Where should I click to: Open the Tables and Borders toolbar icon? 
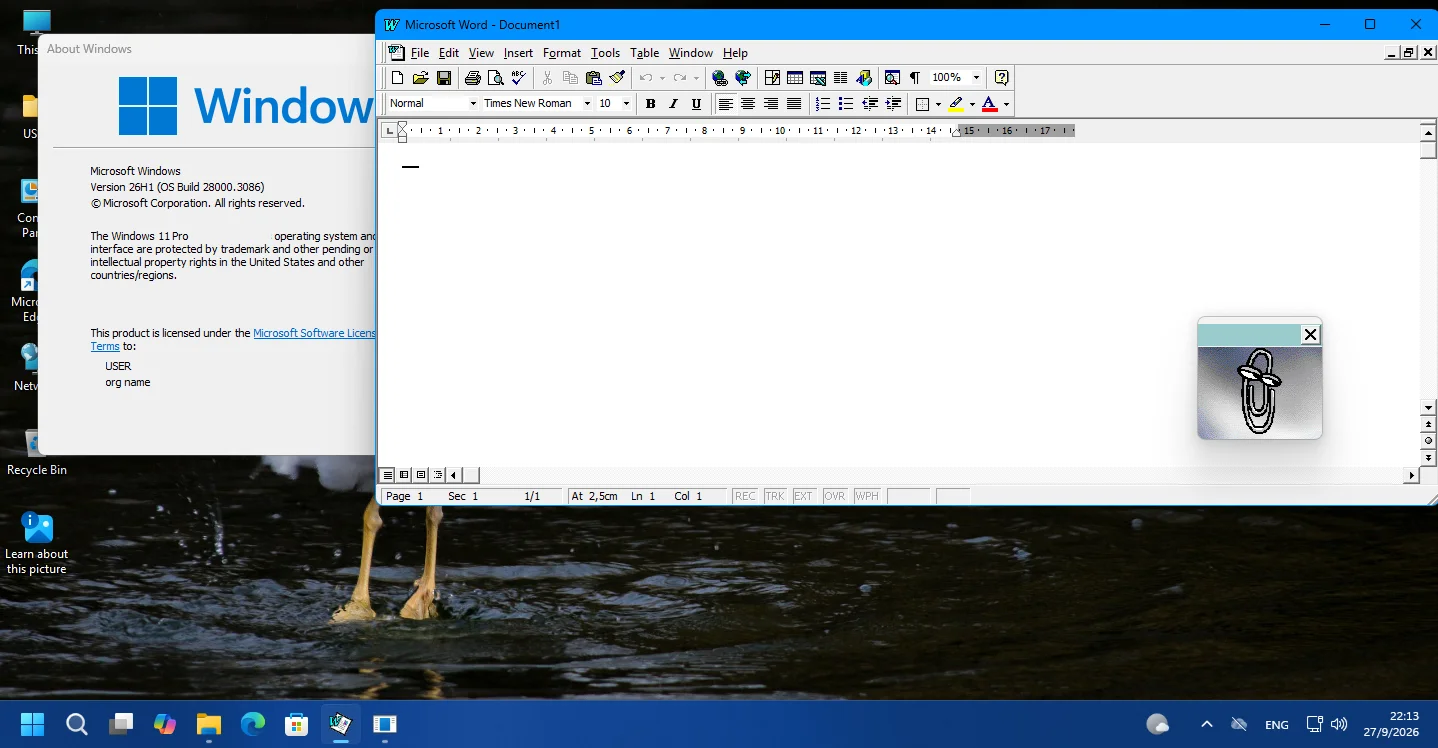[772, 78]
